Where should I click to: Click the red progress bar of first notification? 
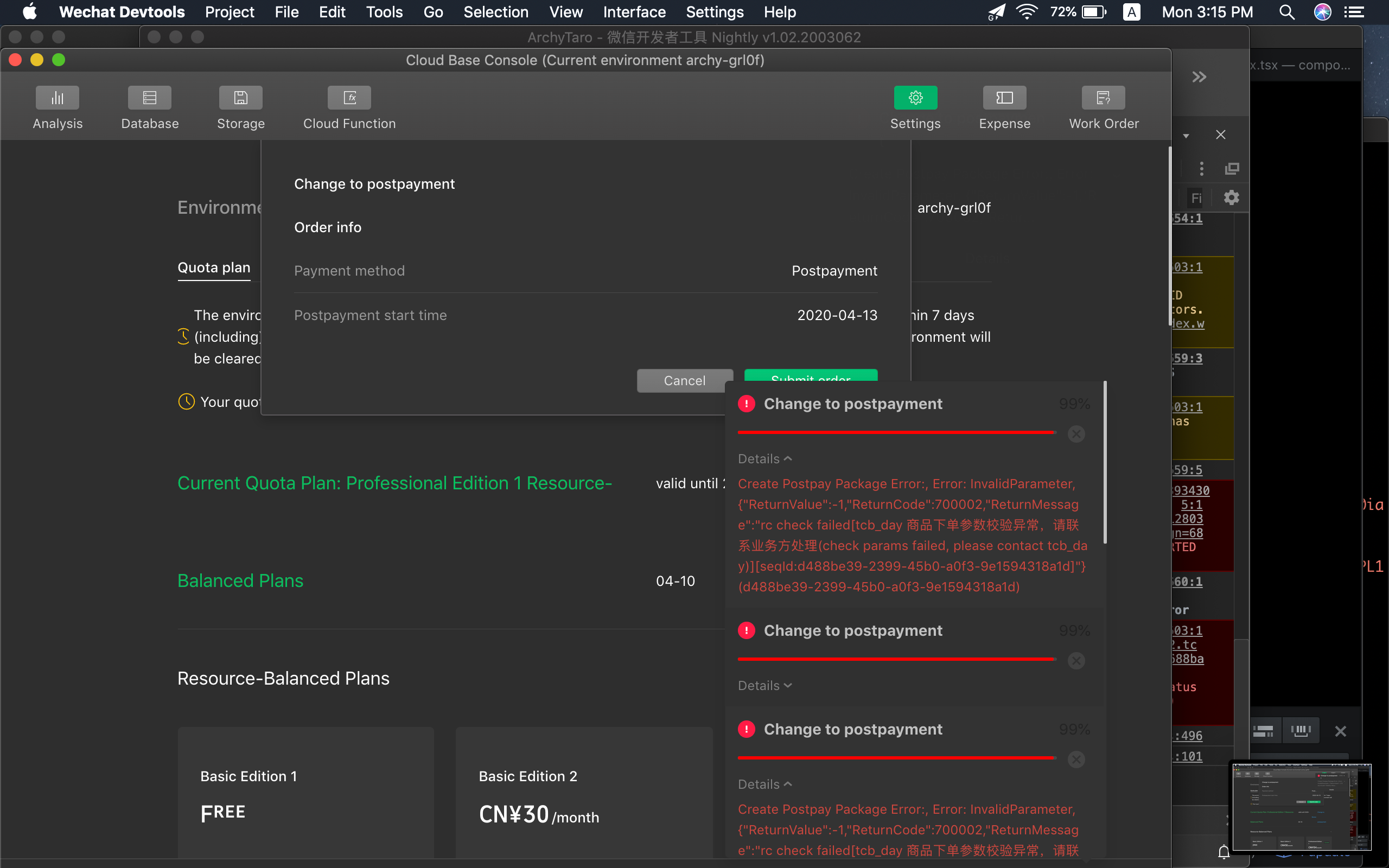pyautogui.click(x=895, y=432)
